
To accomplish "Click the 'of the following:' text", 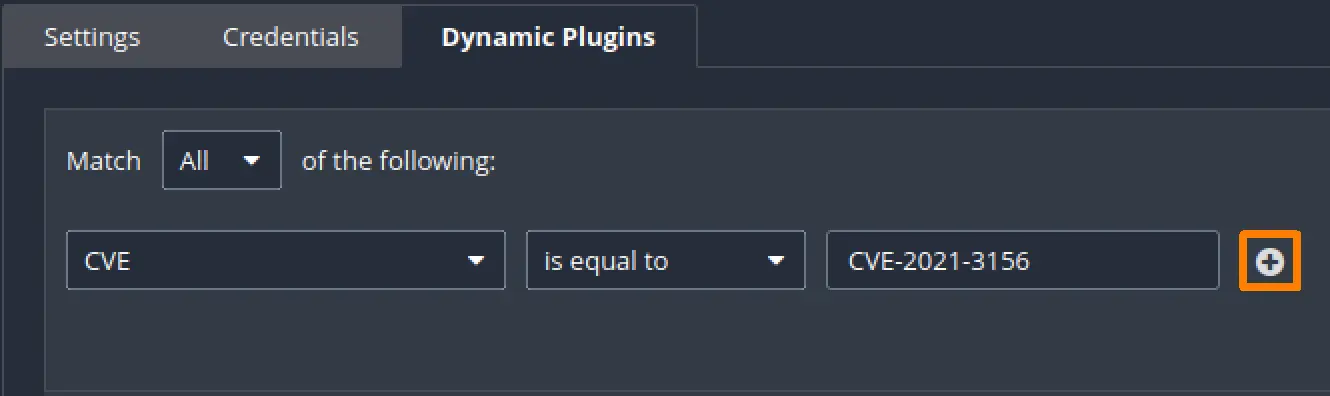I will coord(399,161).
